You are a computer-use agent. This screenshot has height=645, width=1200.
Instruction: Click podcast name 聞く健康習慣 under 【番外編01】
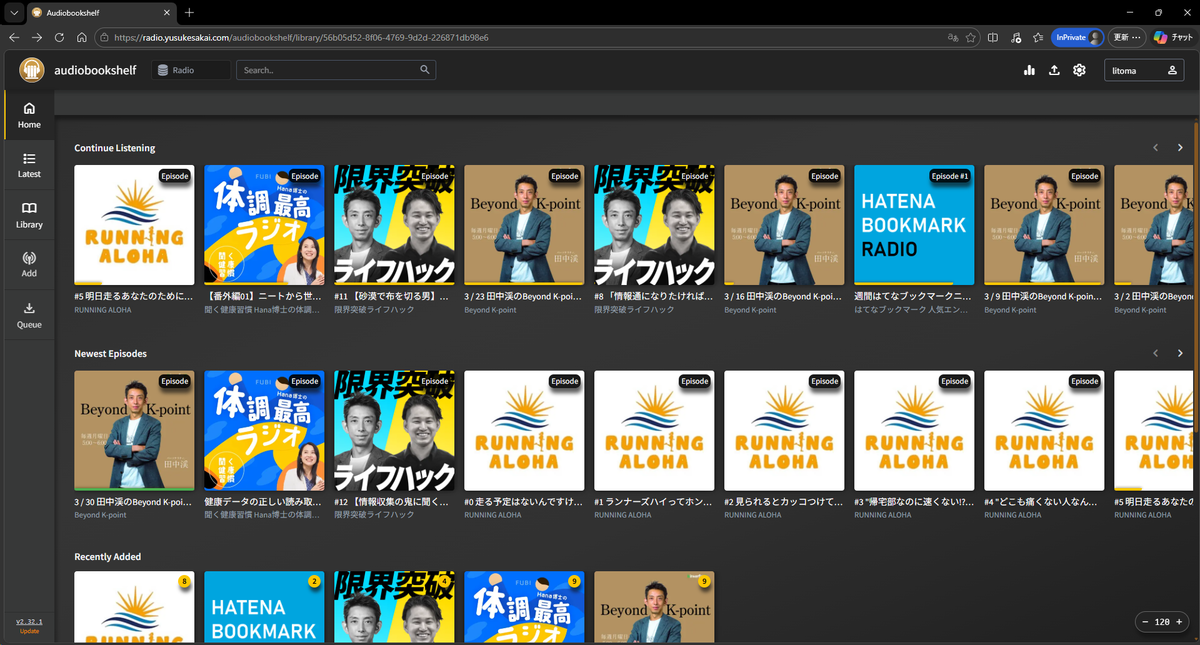pos(264,310)
